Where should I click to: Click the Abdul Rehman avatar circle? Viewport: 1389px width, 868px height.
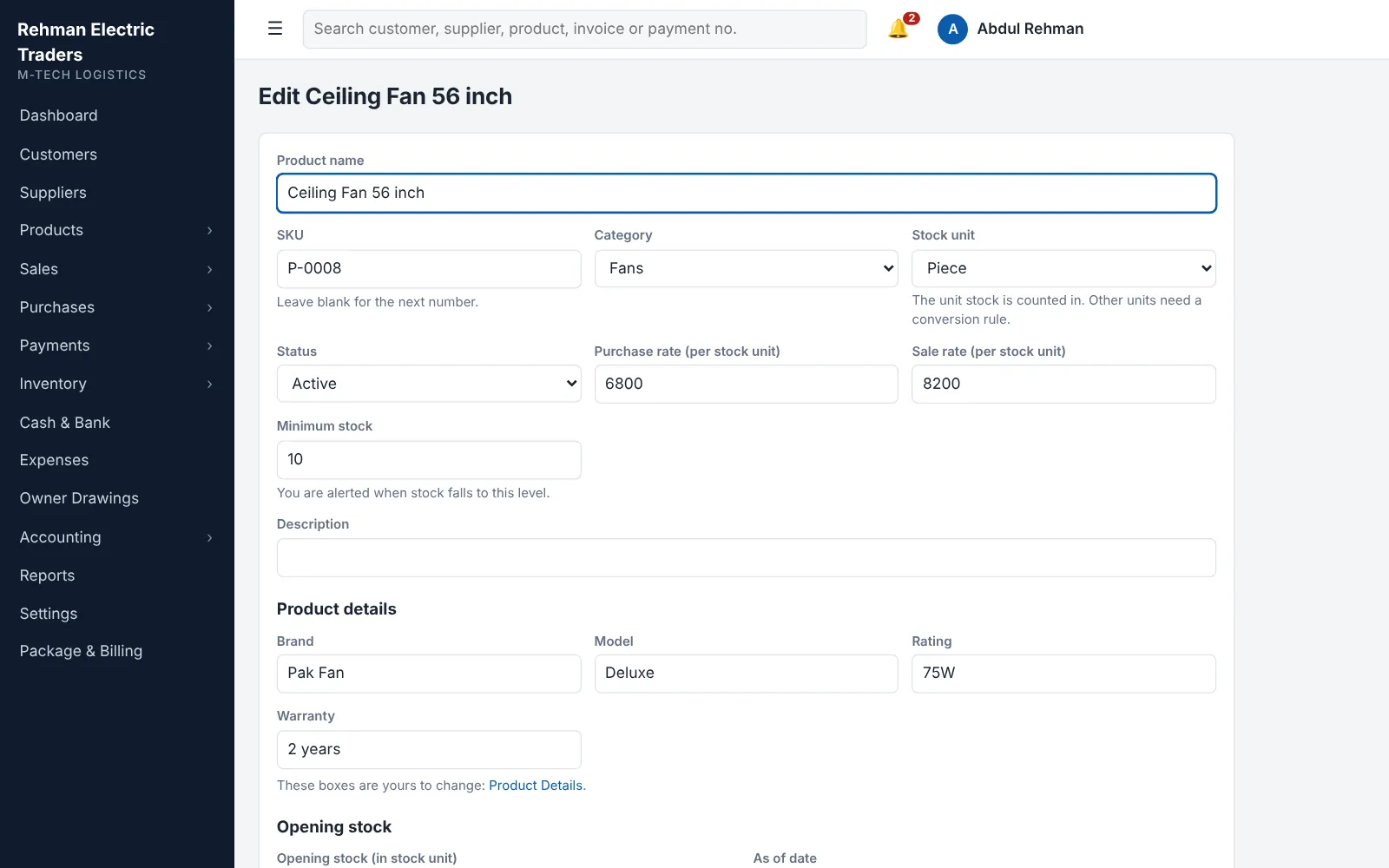point(952,29)
